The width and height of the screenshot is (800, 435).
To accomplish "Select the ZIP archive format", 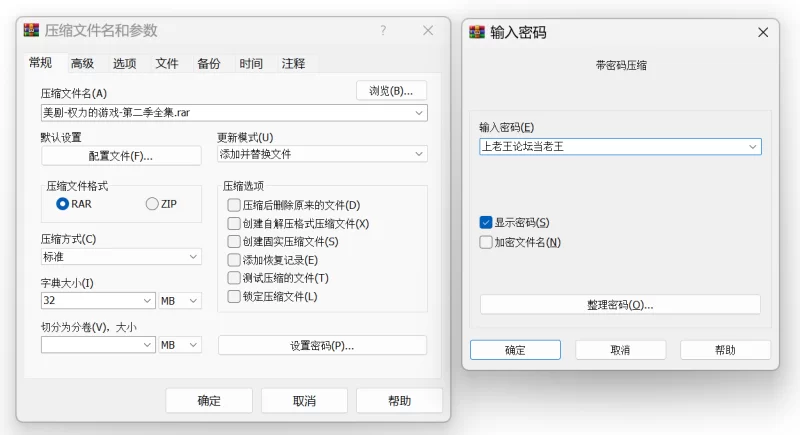I will [x=152, y=204].
